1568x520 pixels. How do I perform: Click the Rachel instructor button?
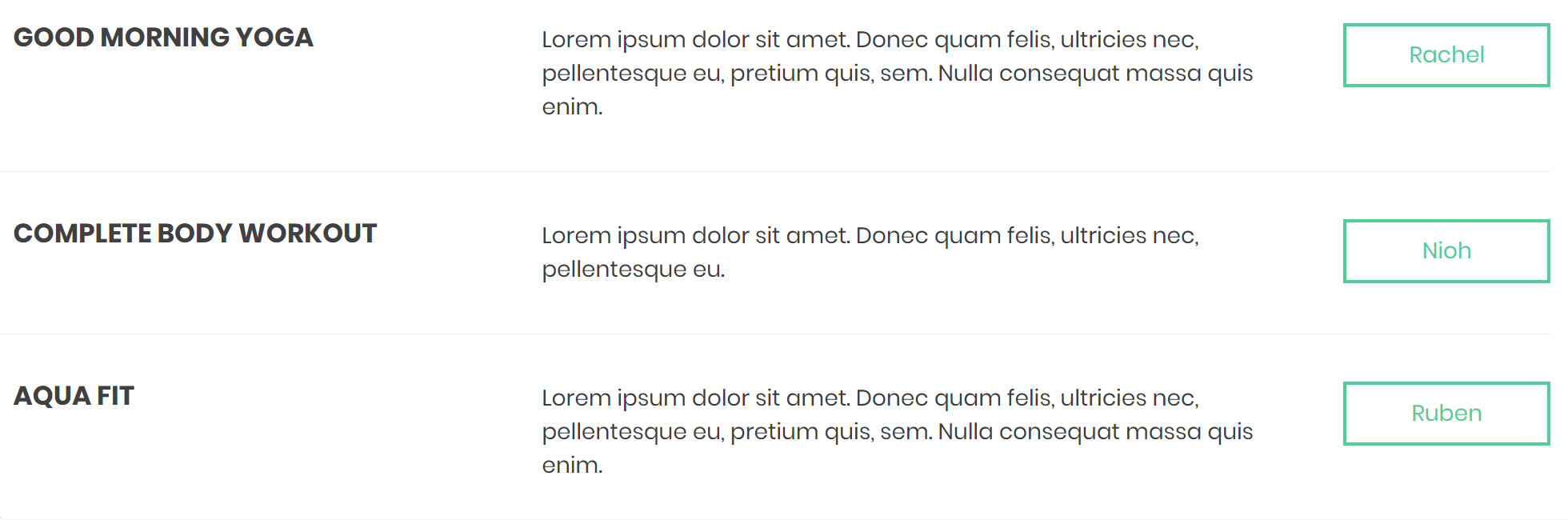coord(1446,55)
